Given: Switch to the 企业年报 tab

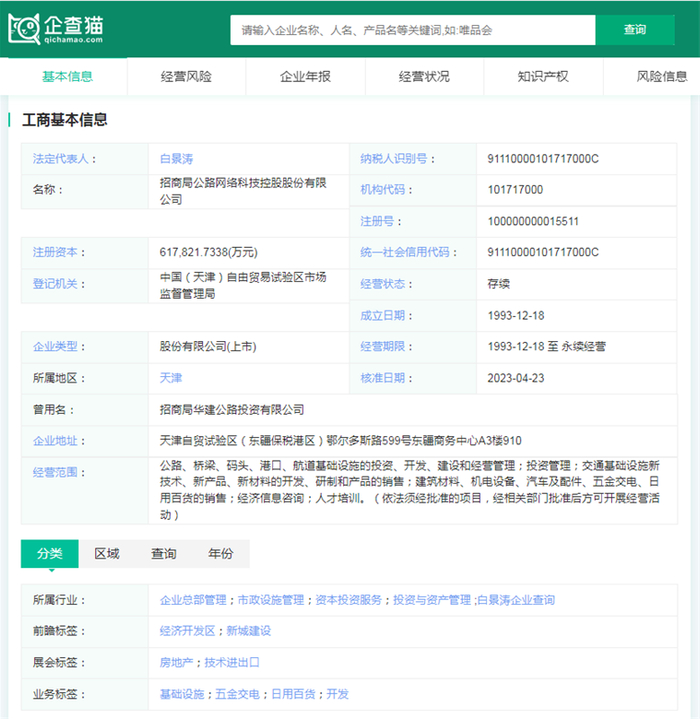Looking at the screenshot, I should [x=305, y=76].
